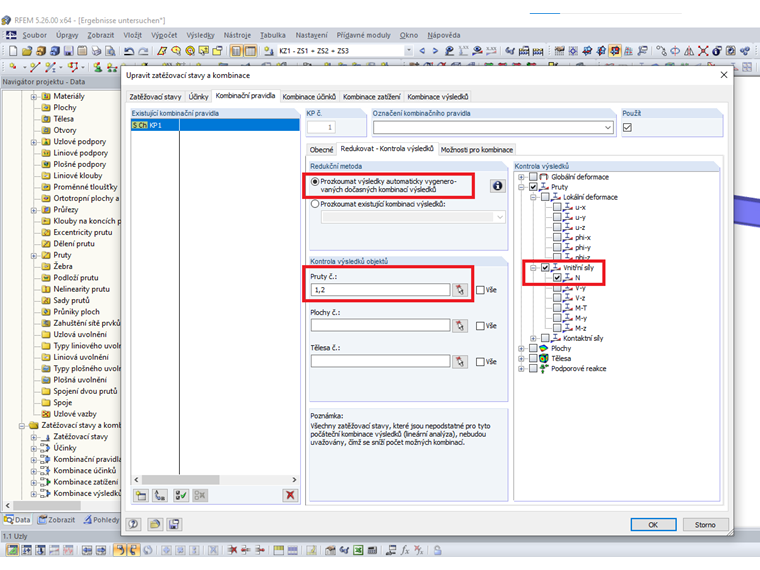This screenshot has height=570, width=760.
Task: Check Vše next to Tělesa č.
Action: (480, 362)
